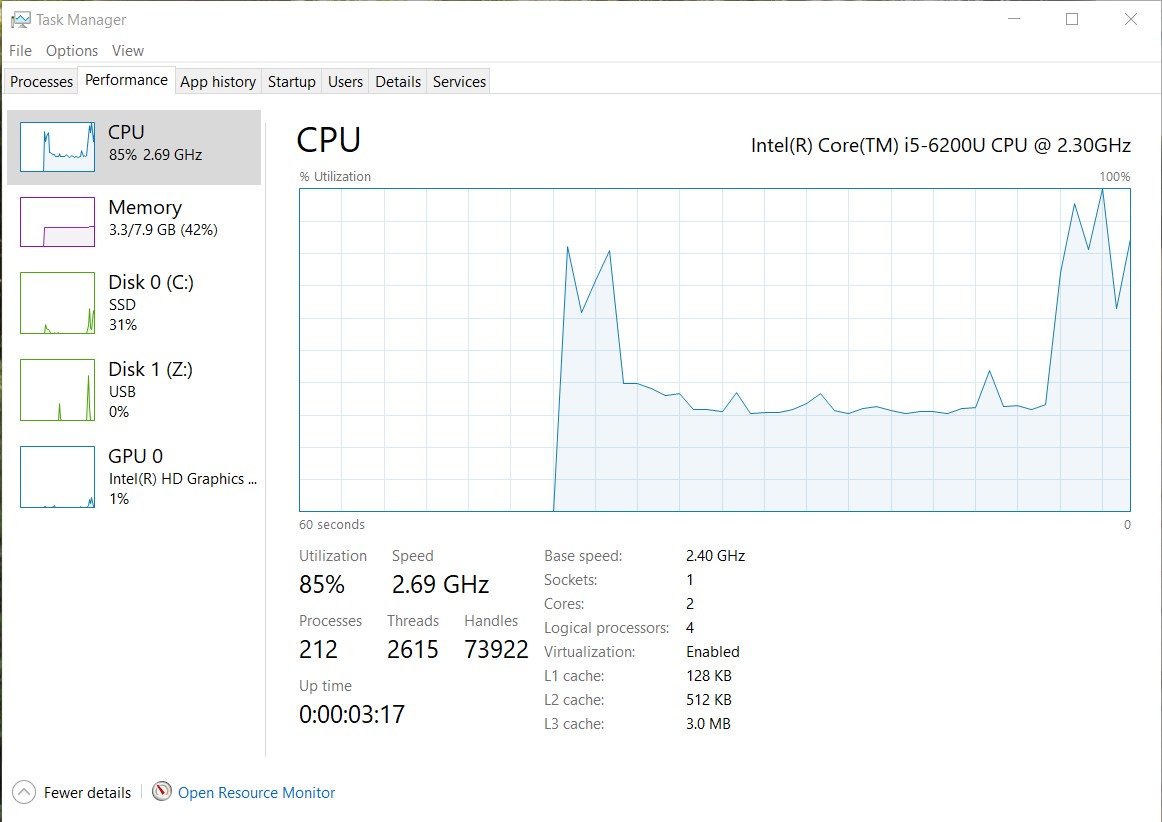Click the 'Logical processors:' label
Viewport: 1162px width, 822px height.
point(606,628)
